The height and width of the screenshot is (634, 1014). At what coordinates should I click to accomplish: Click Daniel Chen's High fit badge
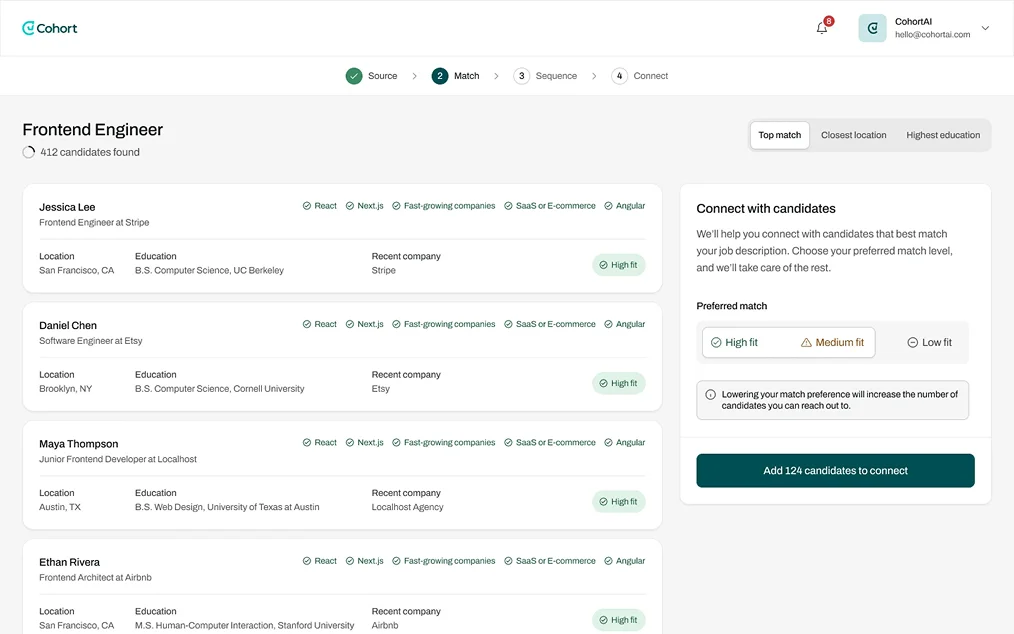[x=618, y=383]
